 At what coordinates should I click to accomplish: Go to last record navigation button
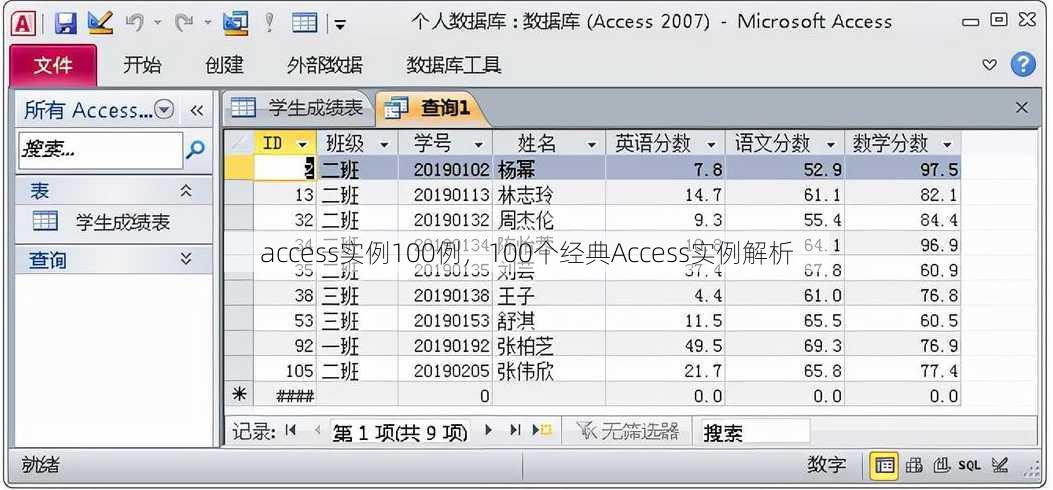click(x=515, y=430)
